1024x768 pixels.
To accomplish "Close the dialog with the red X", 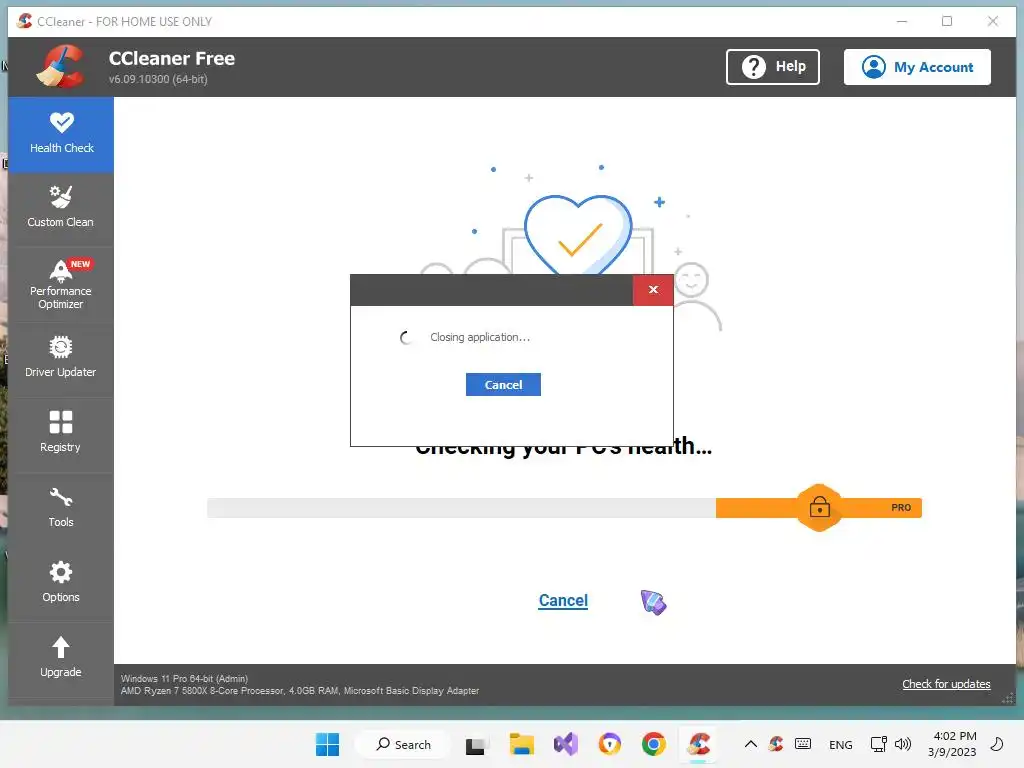I will [653, 290].
